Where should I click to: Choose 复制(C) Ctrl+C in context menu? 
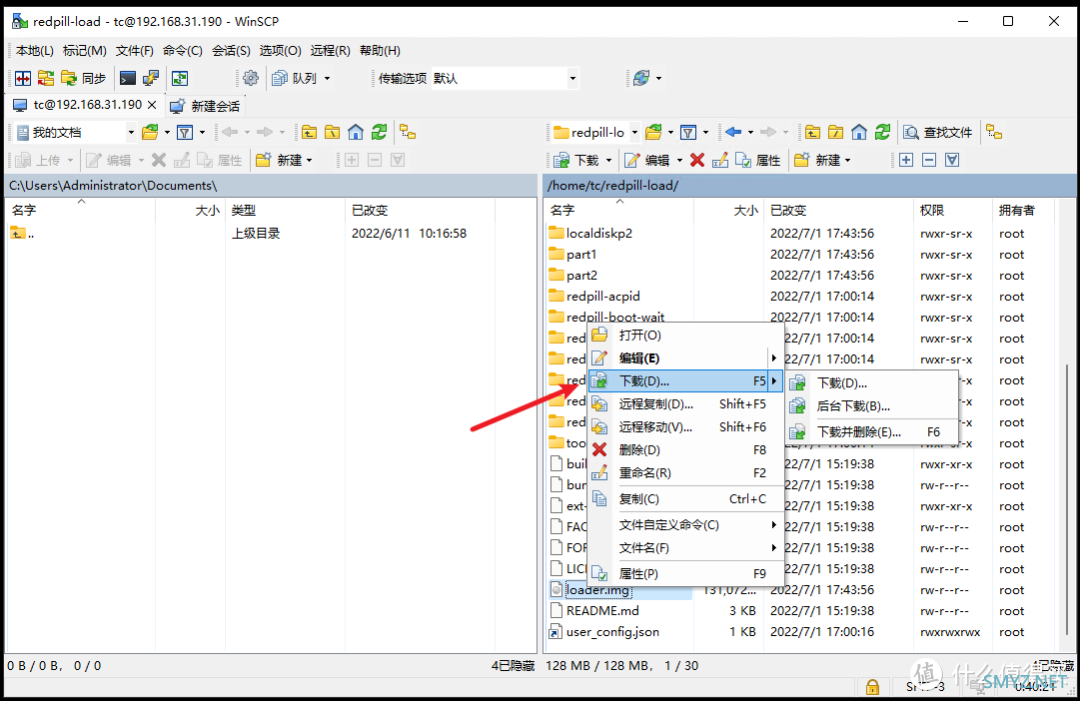coord(686,499)
